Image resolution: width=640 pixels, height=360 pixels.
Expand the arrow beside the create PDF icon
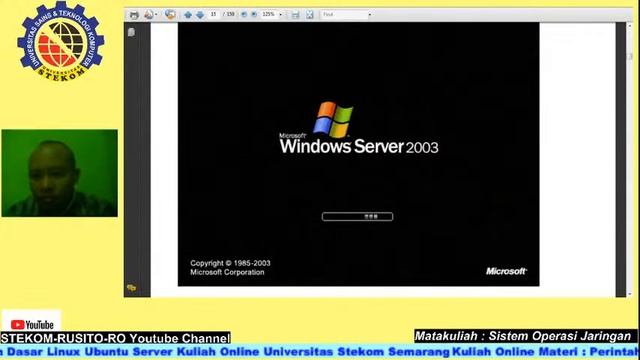pyautogui.click(x=156, y=15)
